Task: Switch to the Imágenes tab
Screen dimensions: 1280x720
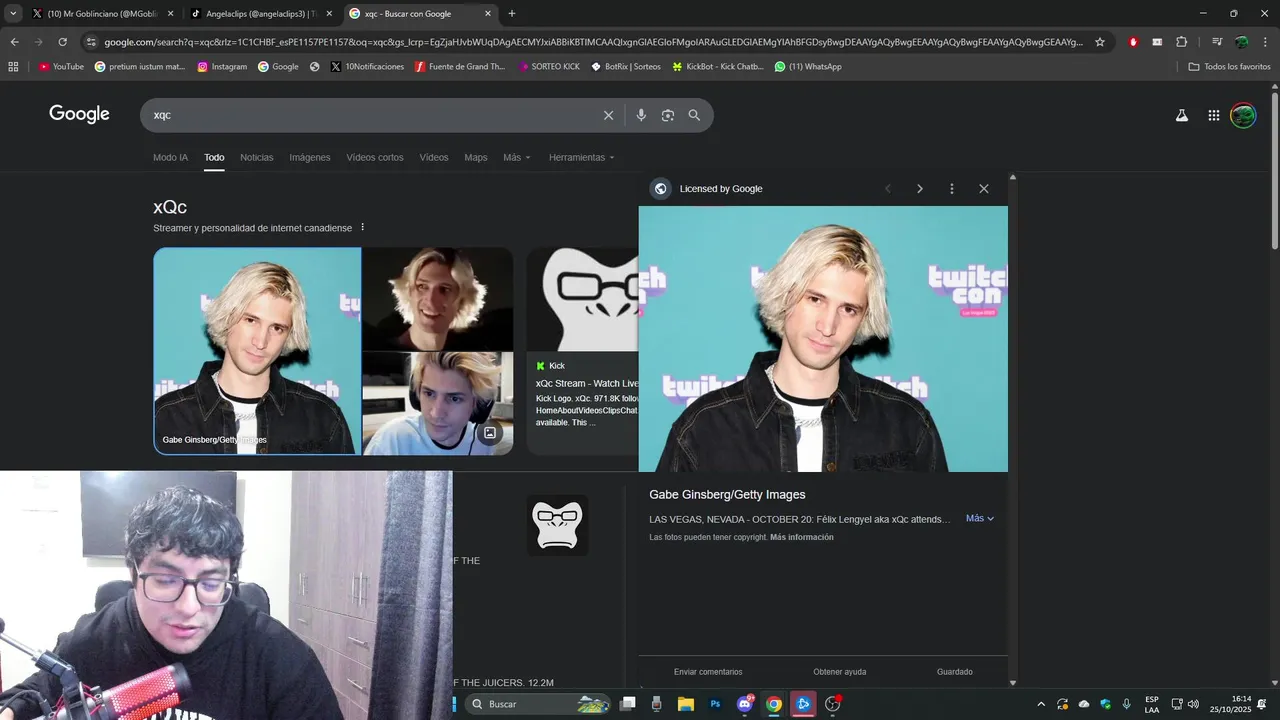Action: click(310, 157)
